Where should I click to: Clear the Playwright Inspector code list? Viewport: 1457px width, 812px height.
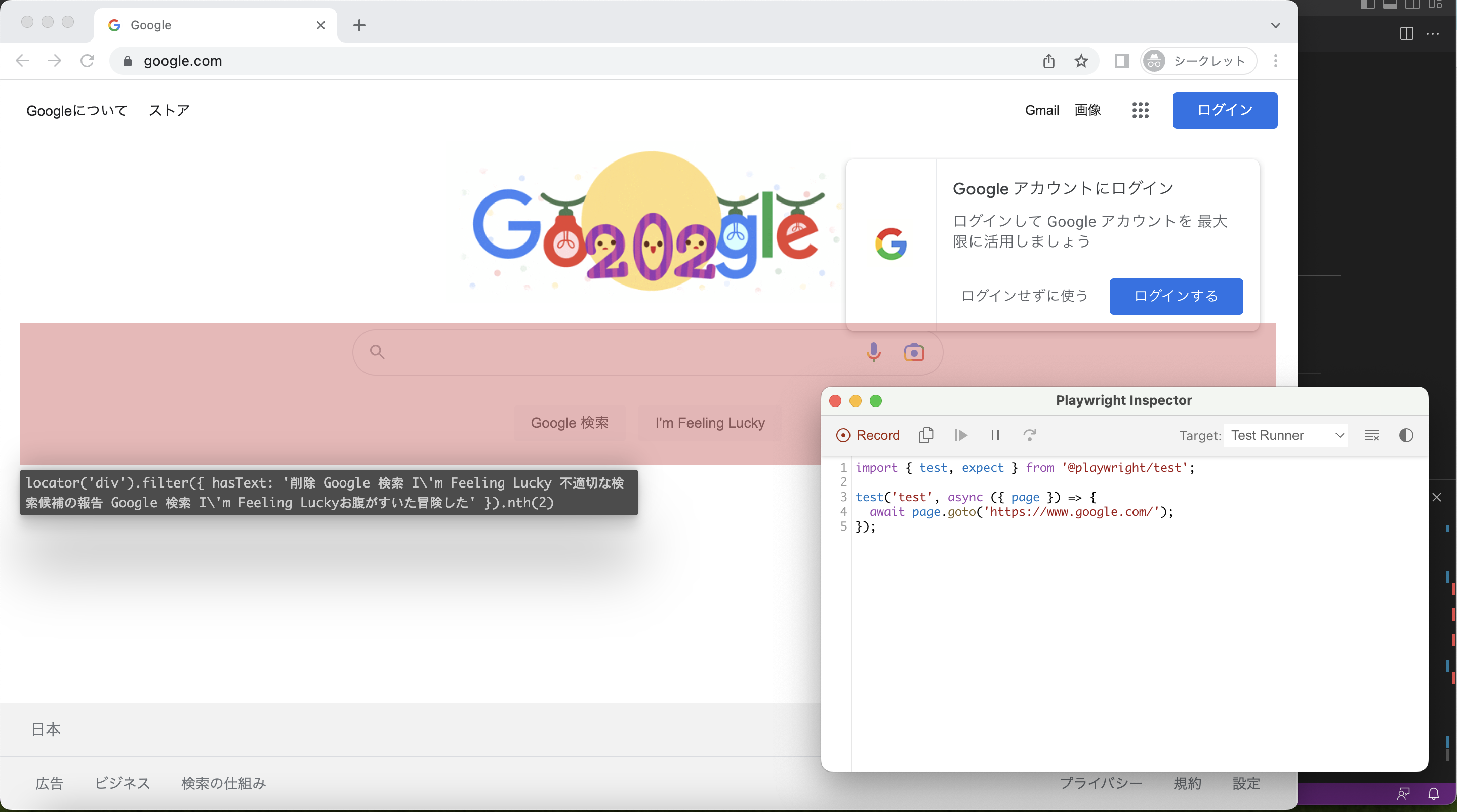click(x=1371, y=435)
